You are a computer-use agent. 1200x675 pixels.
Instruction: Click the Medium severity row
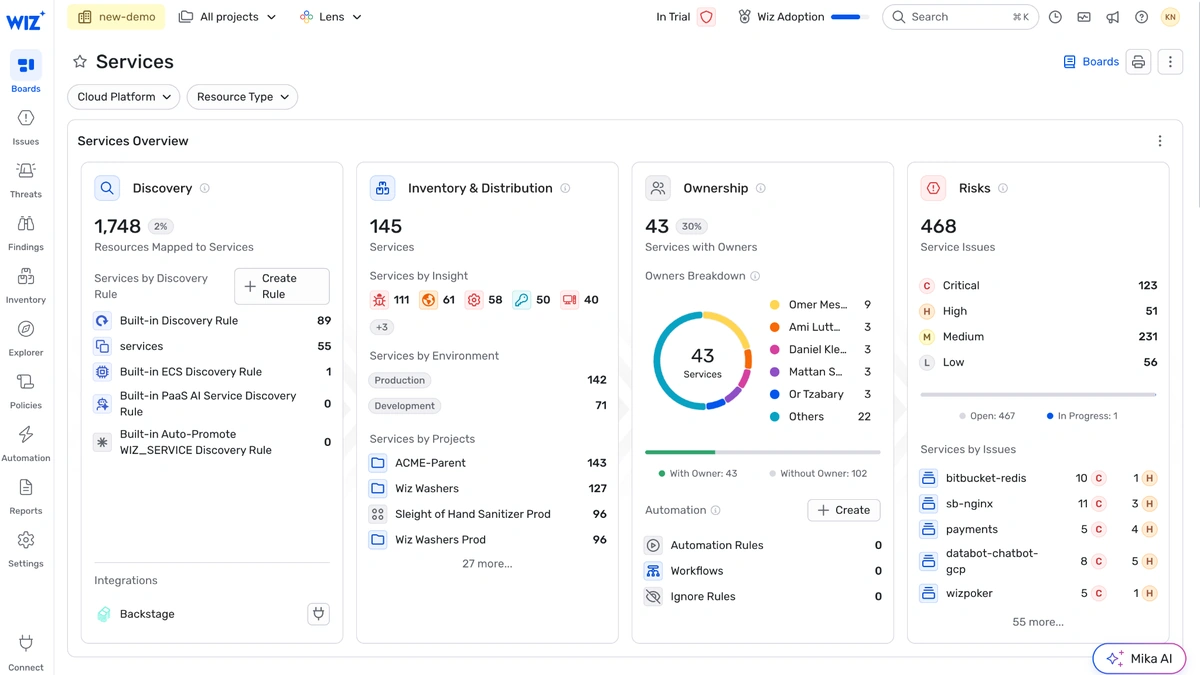click(x=1038, y=337)
